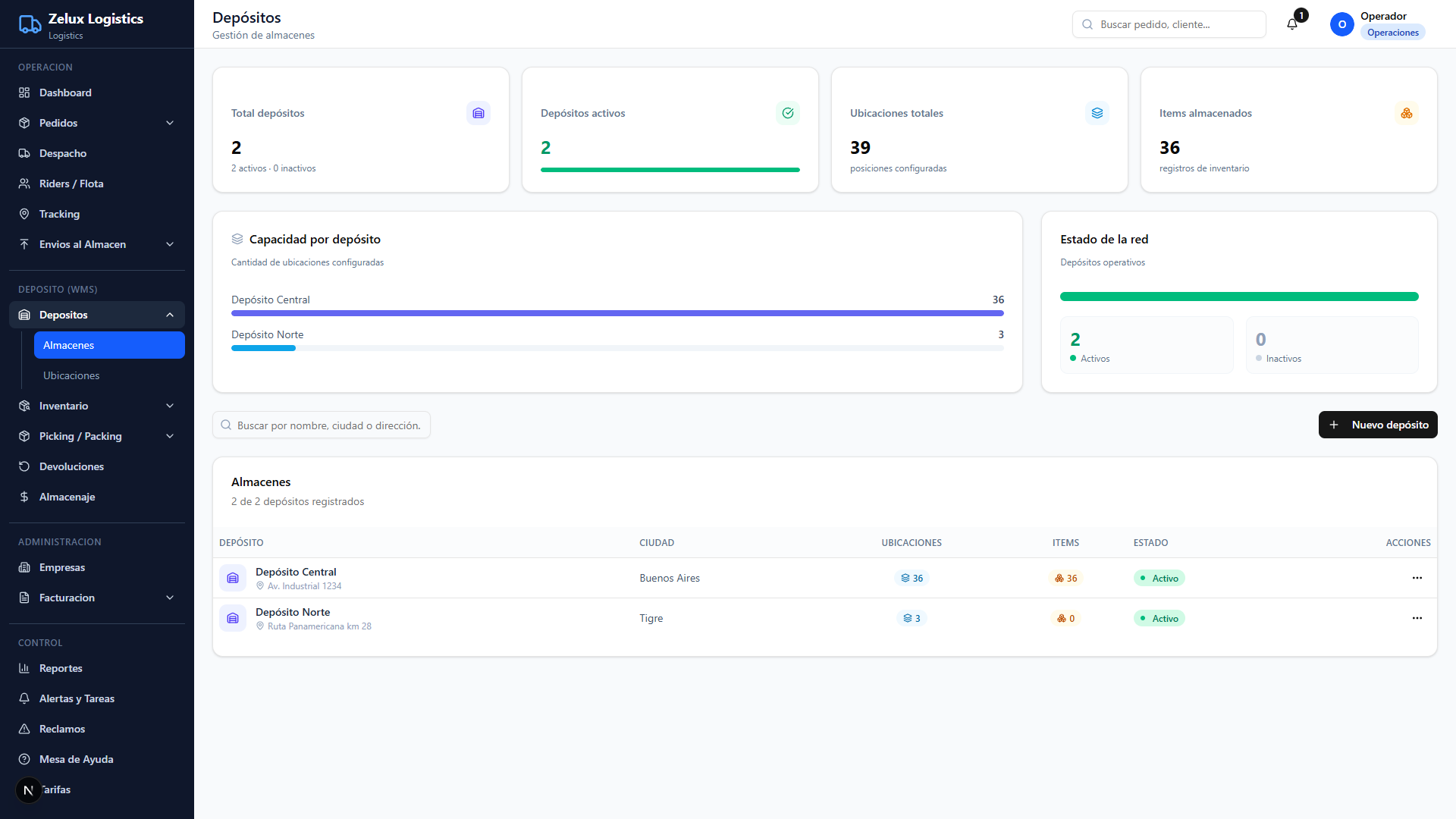Expand the Facturacion submenu chevron
This screenshot has width=1456, height=819.
click(x=170, y=598)
